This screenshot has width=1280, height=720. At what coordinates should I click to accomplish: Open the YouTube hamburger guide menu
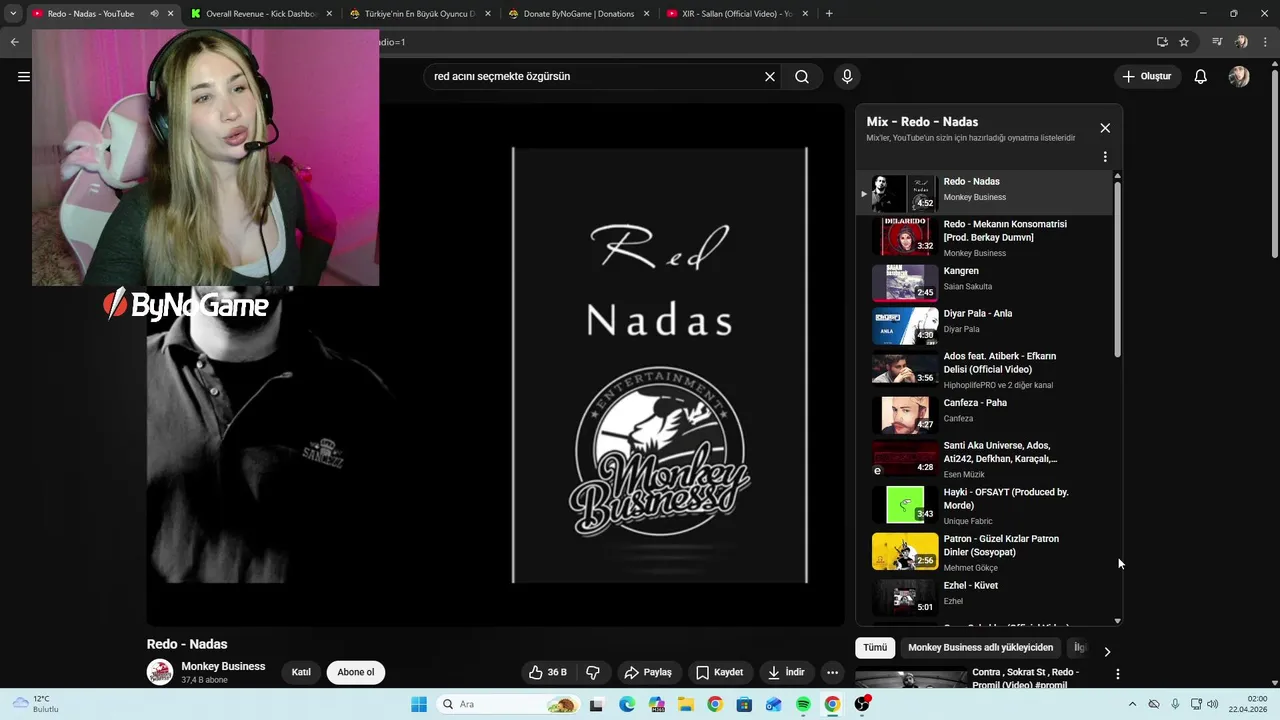pyautogui.click(x=24, y=77)
